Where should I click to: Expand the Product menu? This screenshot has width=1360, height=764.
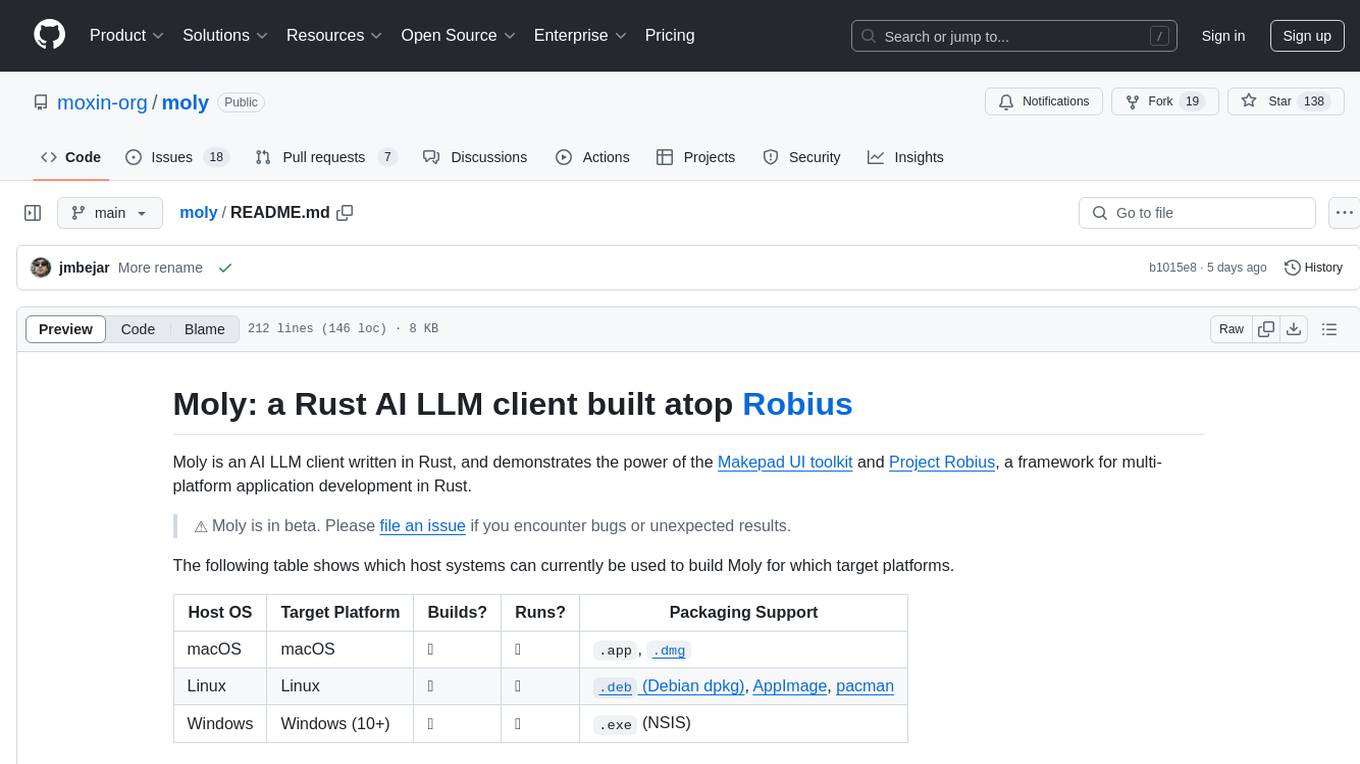coord(127,35)
